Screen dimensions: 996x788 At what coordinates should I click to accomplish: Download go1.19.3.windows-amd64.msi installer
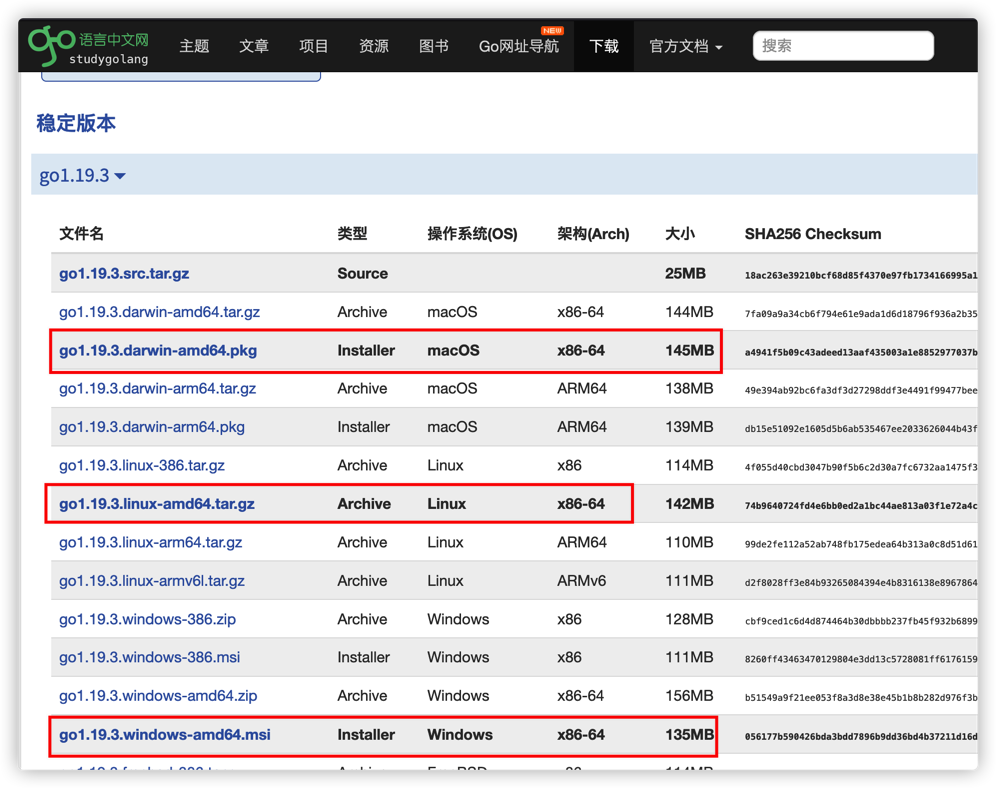pos(165,735)
